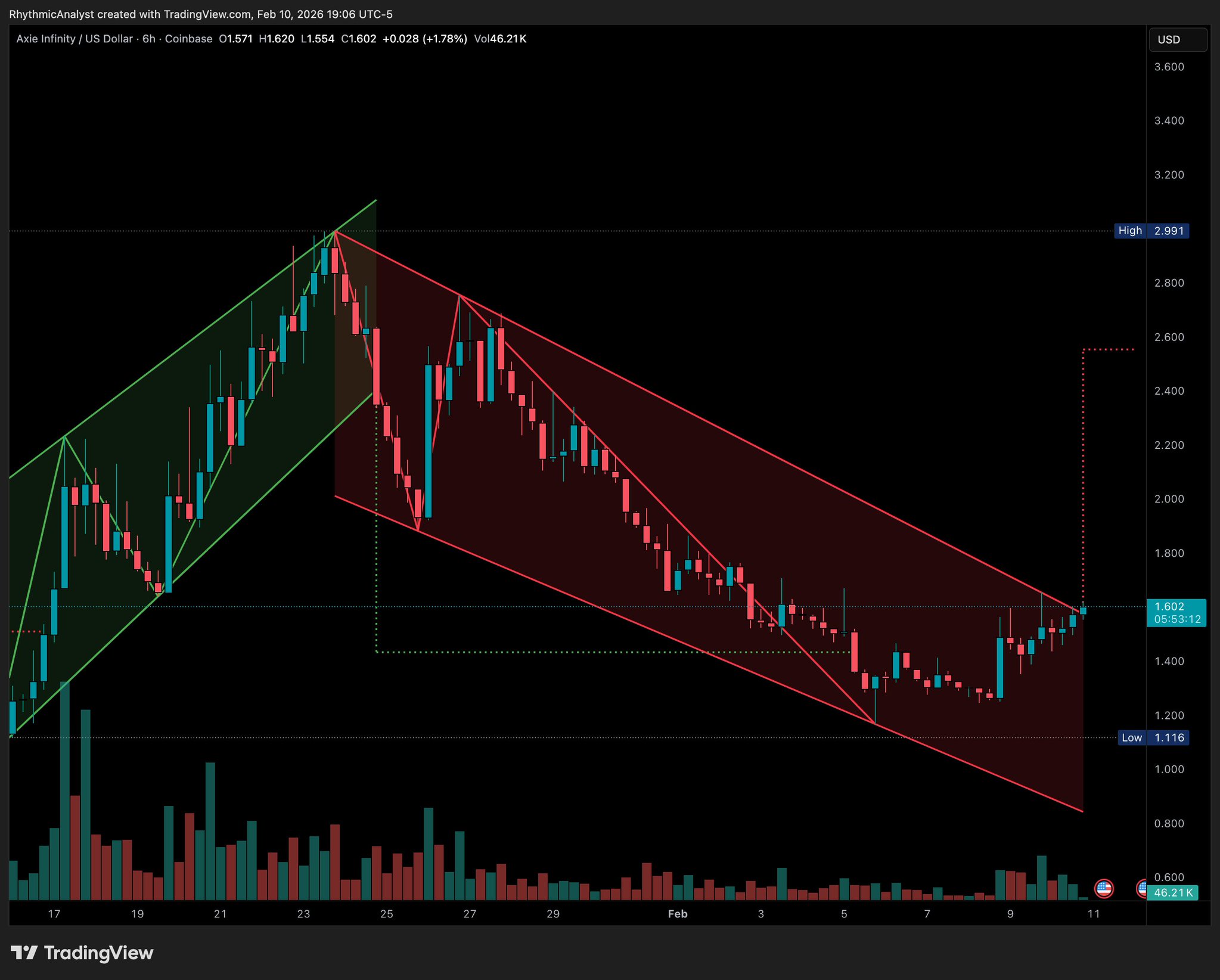This screenshot has width=1220, height=980.
Task: Click the 25 date on time axis
Action: point(386,914)
